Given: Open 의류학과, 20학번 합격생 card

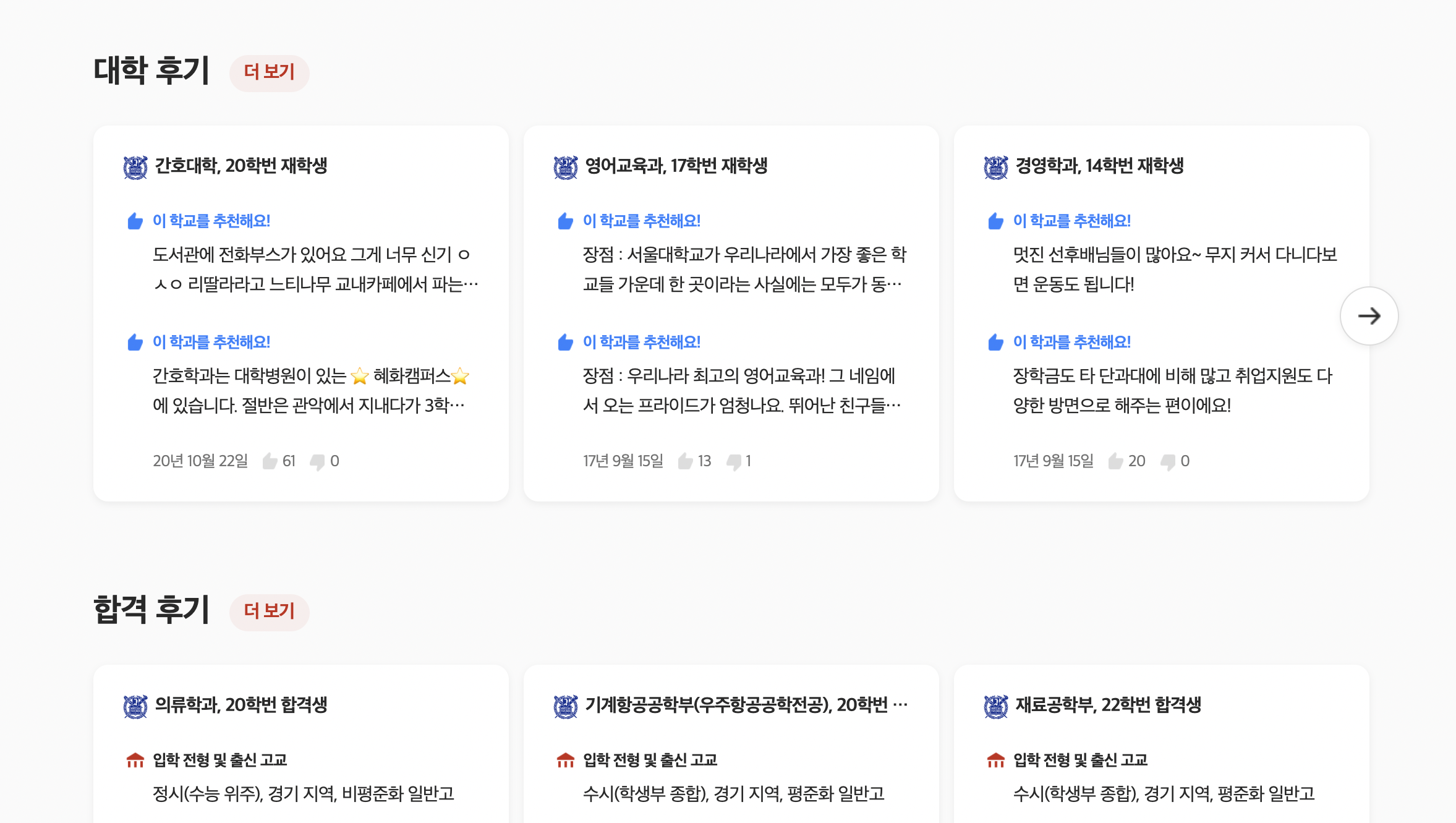Looking at the screenshot, I should click(241, 705).
